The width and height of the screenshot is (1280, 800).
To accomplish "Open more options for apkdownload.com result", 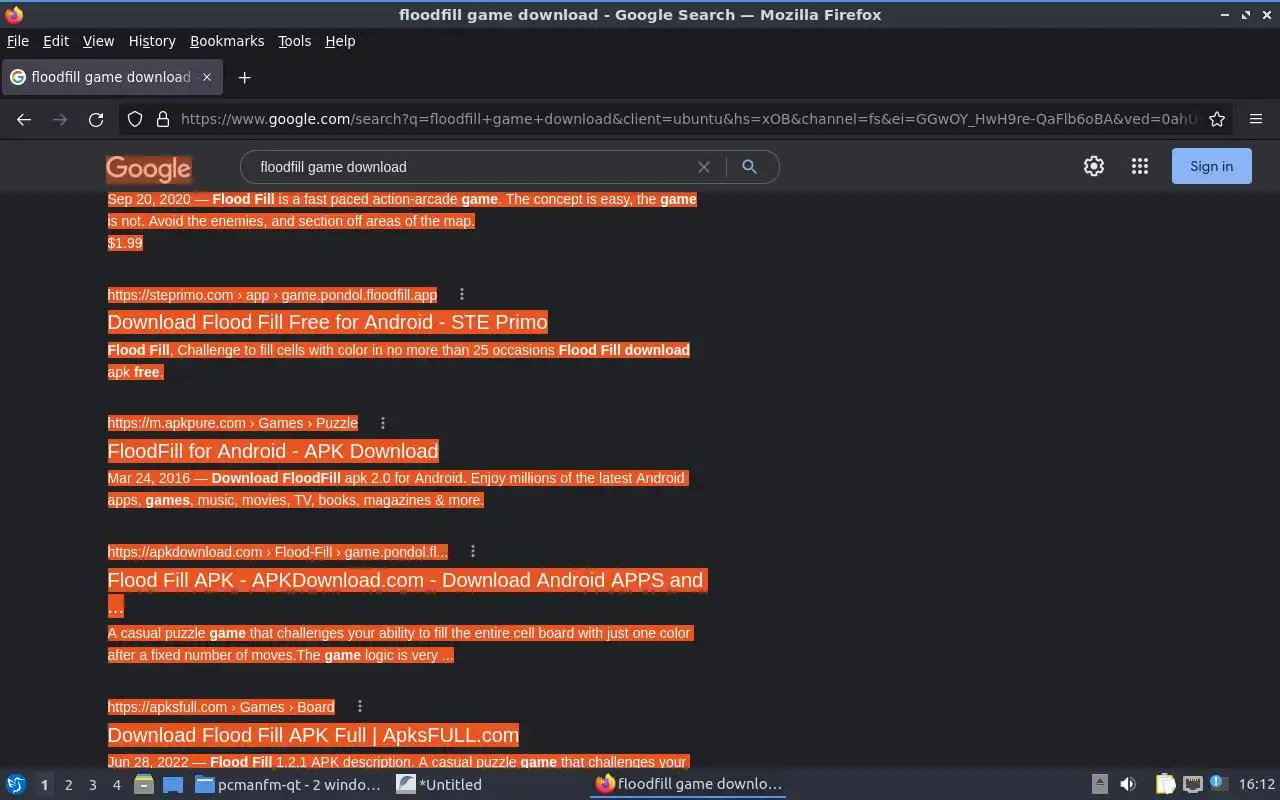I will tap(473, 551).
